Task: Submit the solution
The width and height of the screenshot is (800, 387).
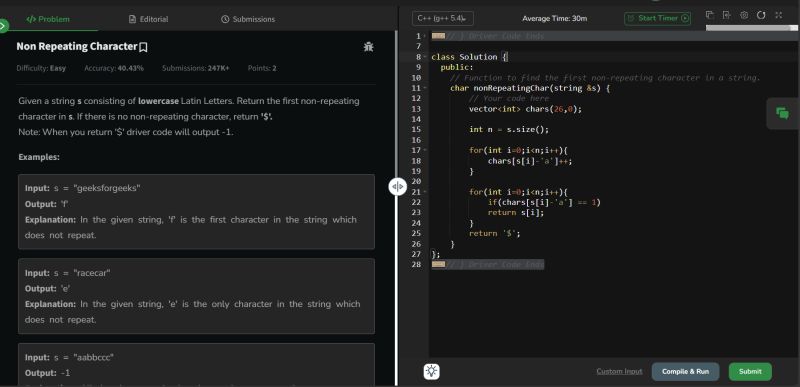Action: (750, 372)
